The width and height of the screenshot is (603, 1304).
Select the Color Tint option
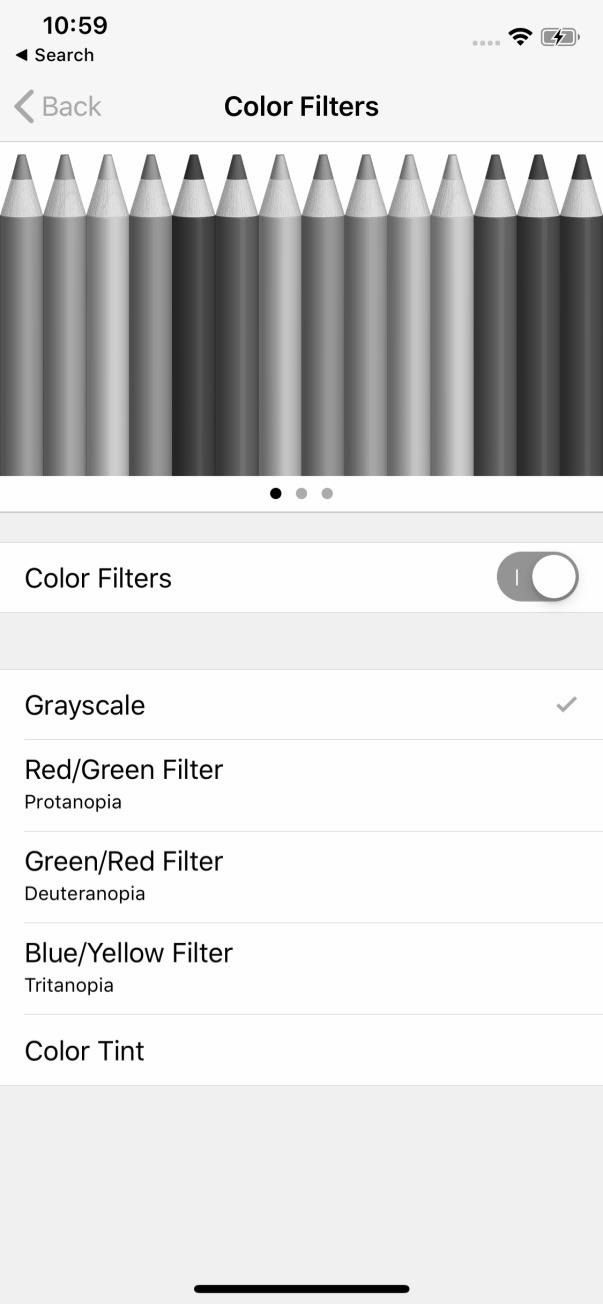pos(85,1050)
